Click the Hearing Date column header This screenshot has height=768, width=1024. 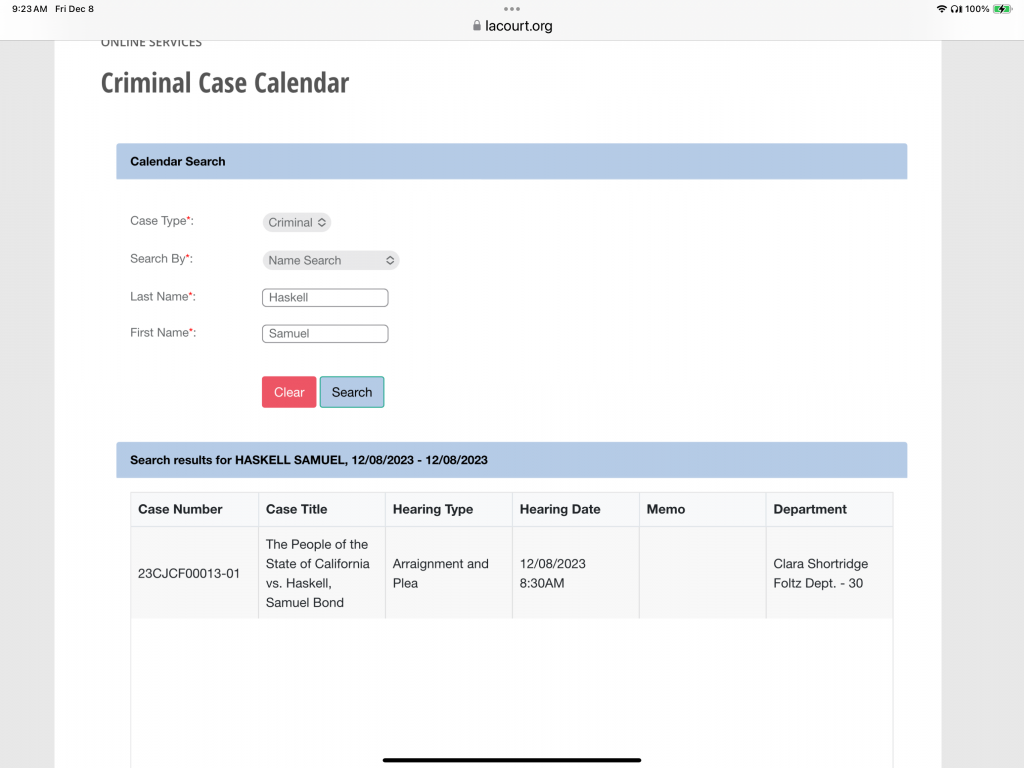tap(560, 509)
